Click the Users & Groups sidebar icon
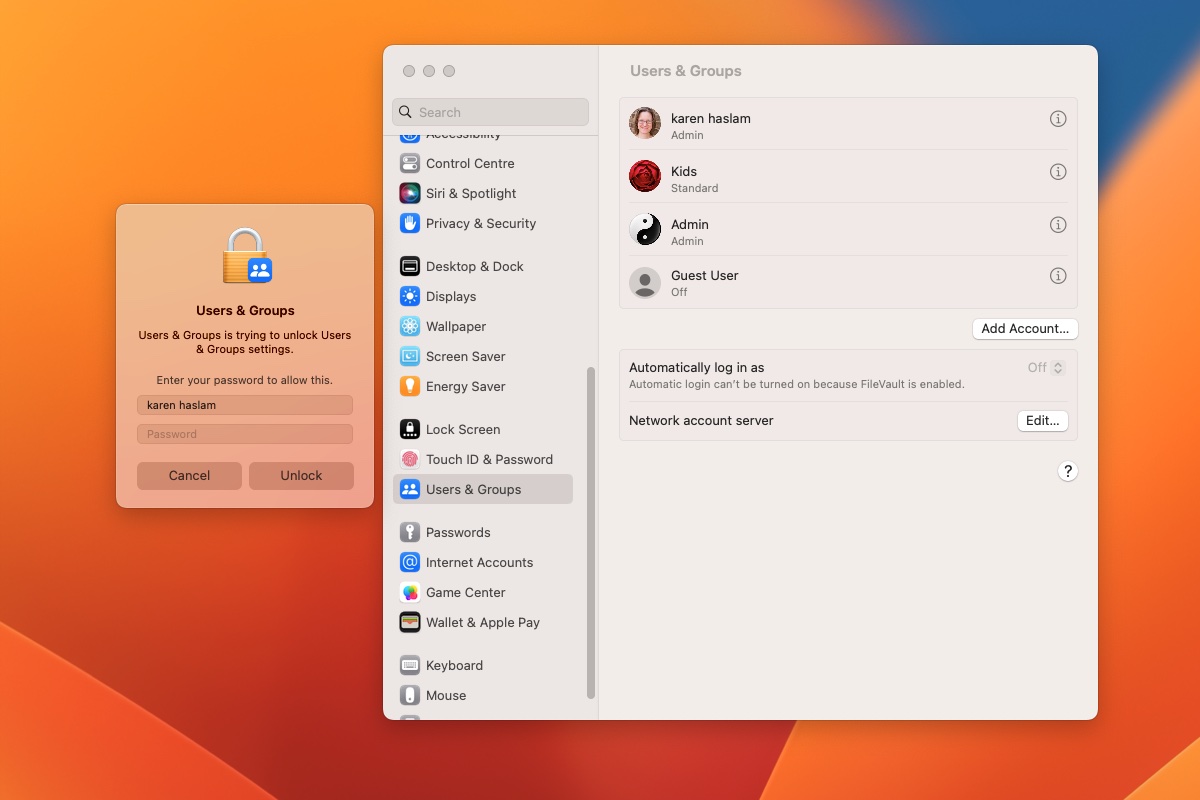1200x800 pixels. (410, 489)
